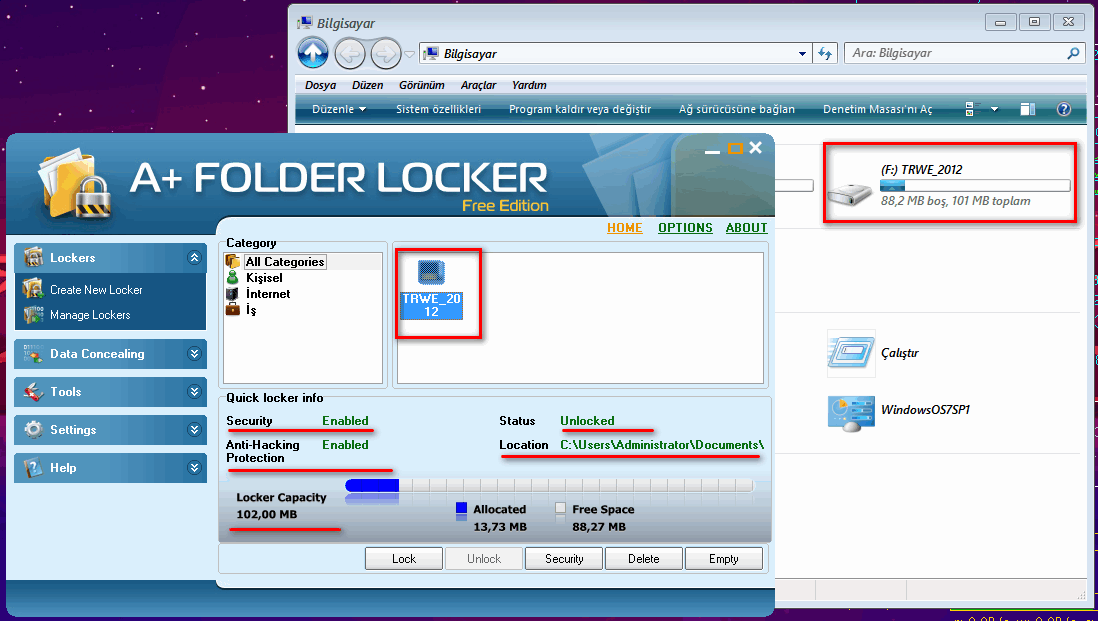
Task: Open the Çalıştır shortcut icon
Action: tap(851, 353)
